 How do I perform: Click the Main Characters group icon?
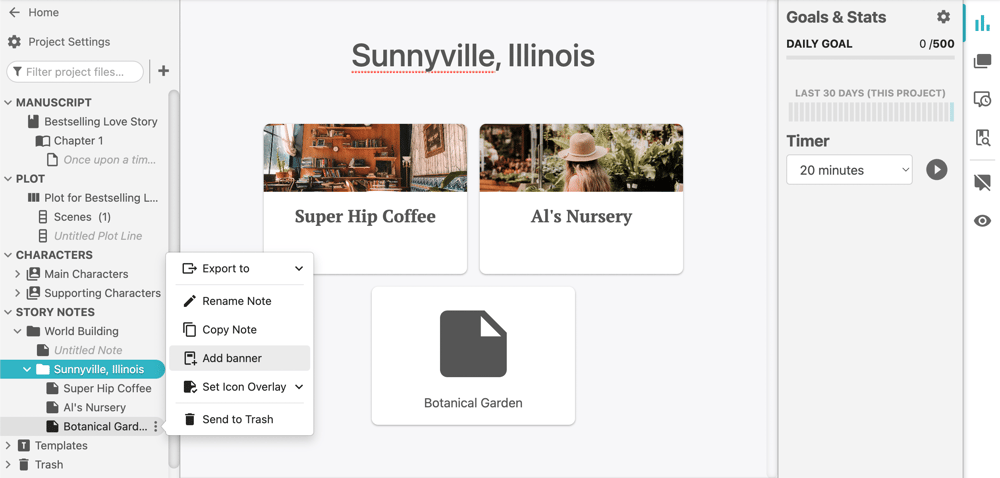pyautogui.click(x=33, y=274)
